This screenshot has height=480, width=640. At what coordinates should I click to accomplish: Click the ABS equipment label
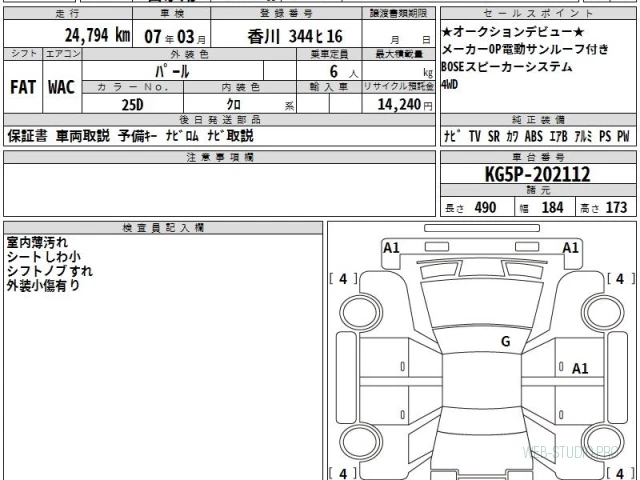click(x=533, y=136)
